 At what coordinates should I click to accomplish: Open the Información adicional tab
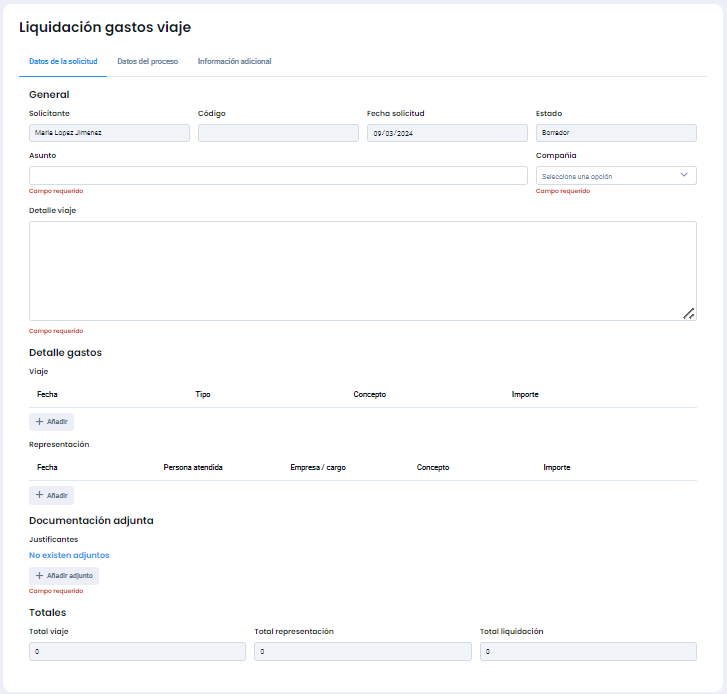pyautogui.click(x=234, y=62)
